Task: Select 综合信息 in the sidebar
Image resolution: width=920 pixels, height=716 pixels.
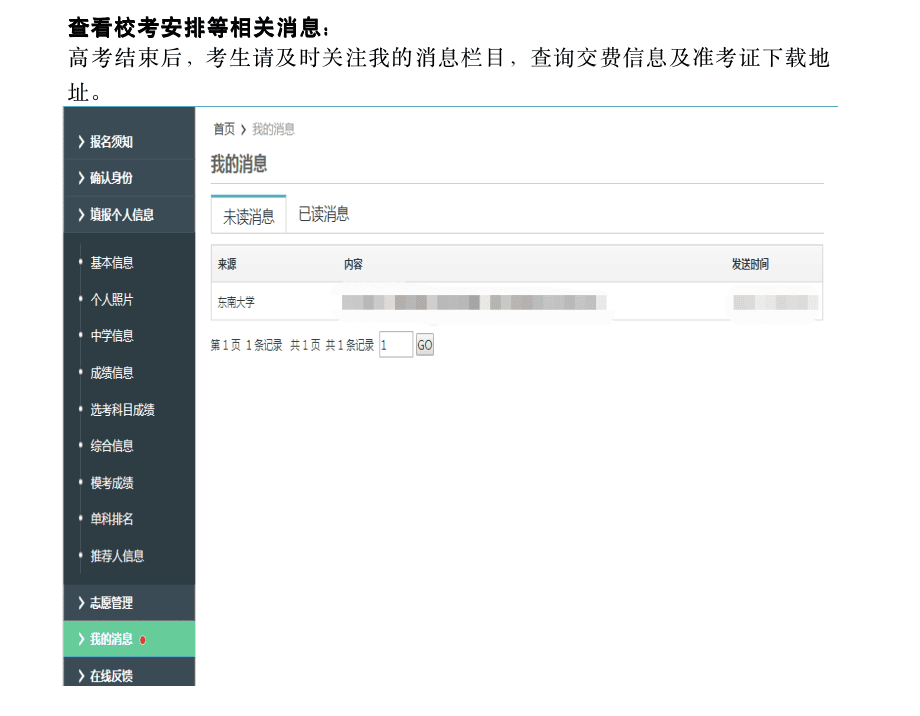Action: click(111, 446)
